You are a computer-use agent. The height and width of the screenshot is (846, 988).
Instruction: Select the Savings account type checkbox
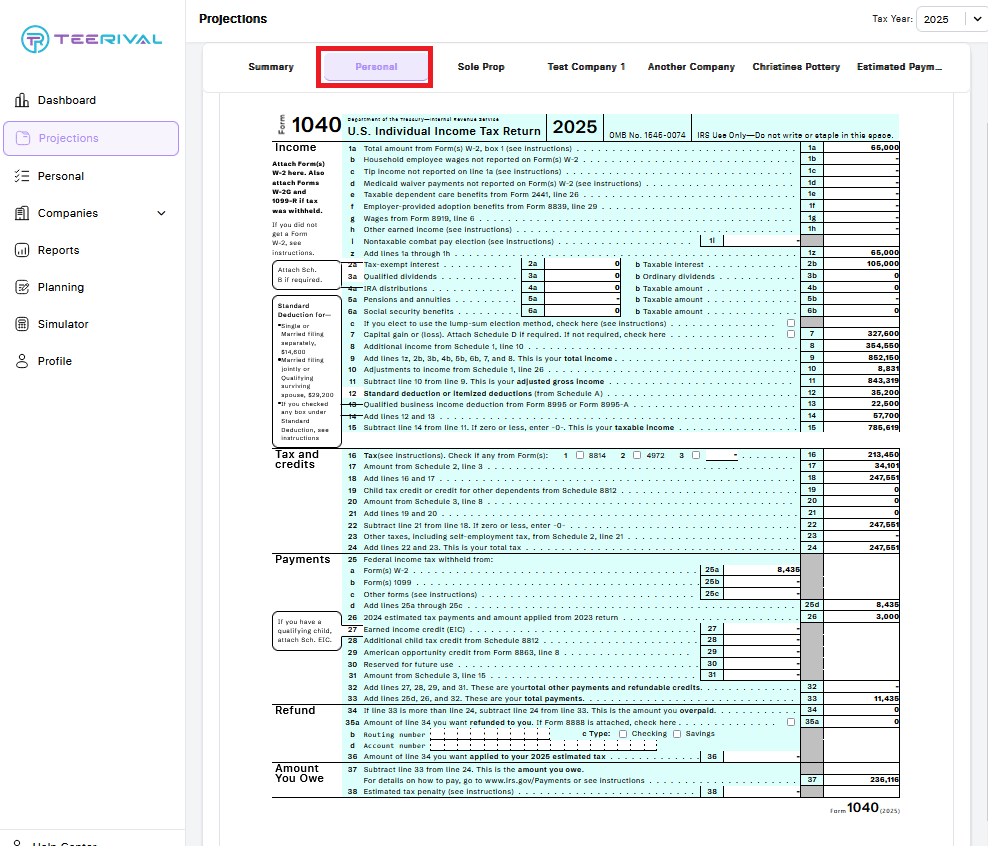tap(677, 734)
